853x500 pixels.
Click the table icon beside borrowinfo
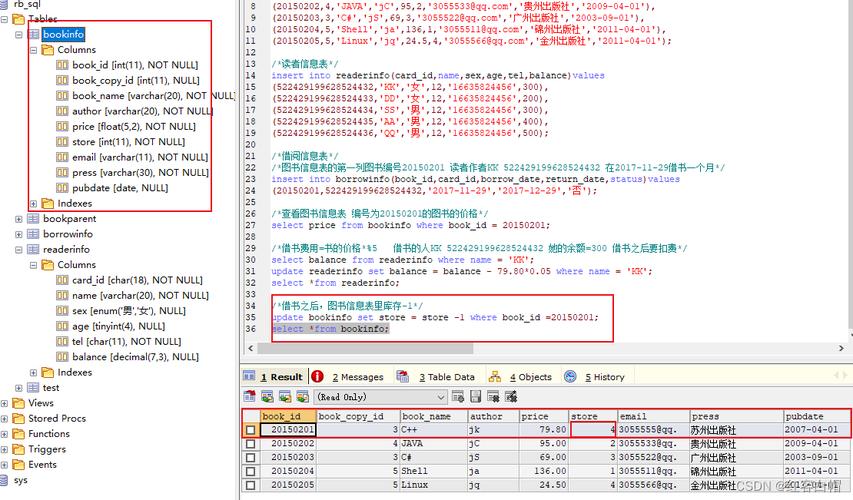pyautogui.click(x=34, y=234)
